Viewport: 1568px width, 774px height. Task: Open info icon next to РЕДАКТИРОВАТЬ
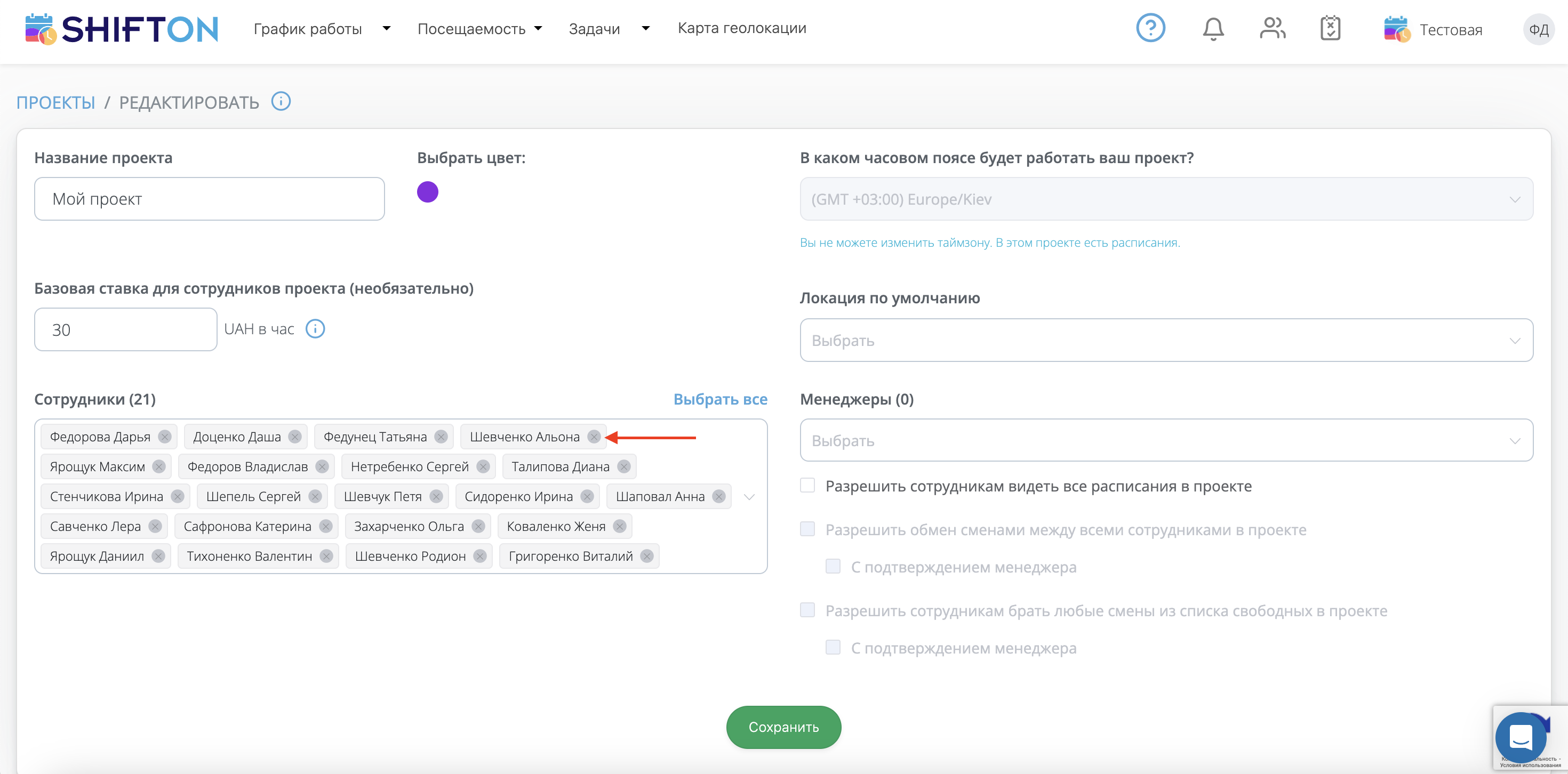281,101
